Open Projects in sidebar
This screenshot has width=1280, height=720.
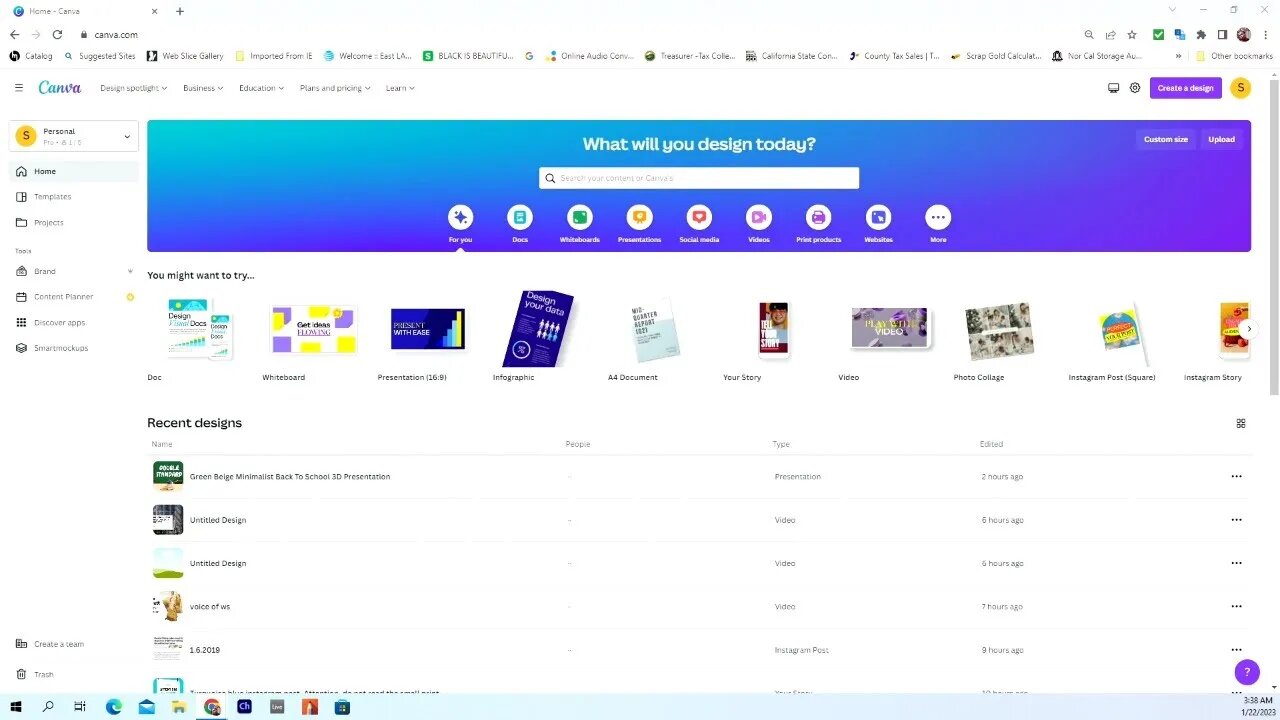point(74,223)
